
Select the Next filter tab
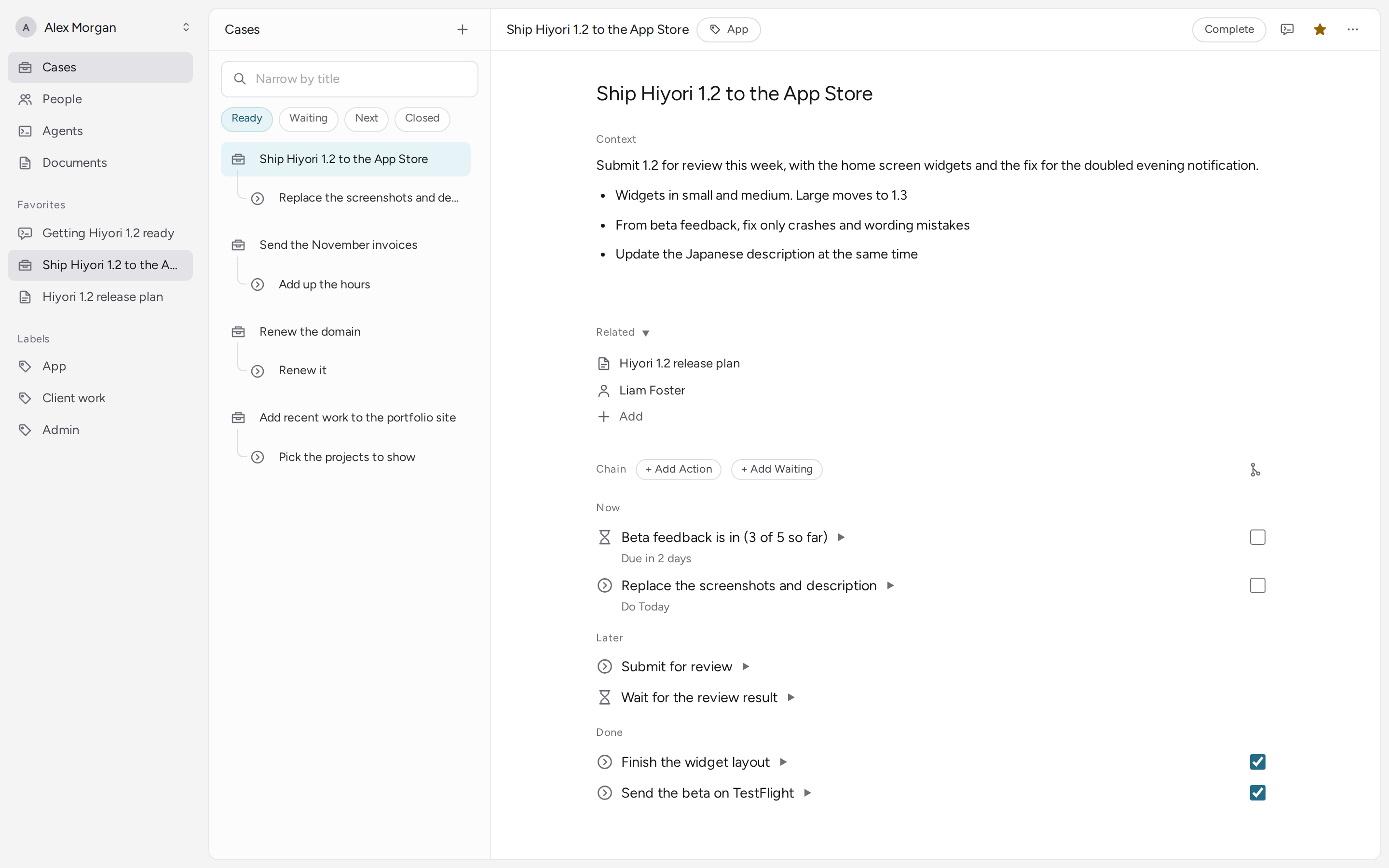pyautogui.click(x=366, y=119)
